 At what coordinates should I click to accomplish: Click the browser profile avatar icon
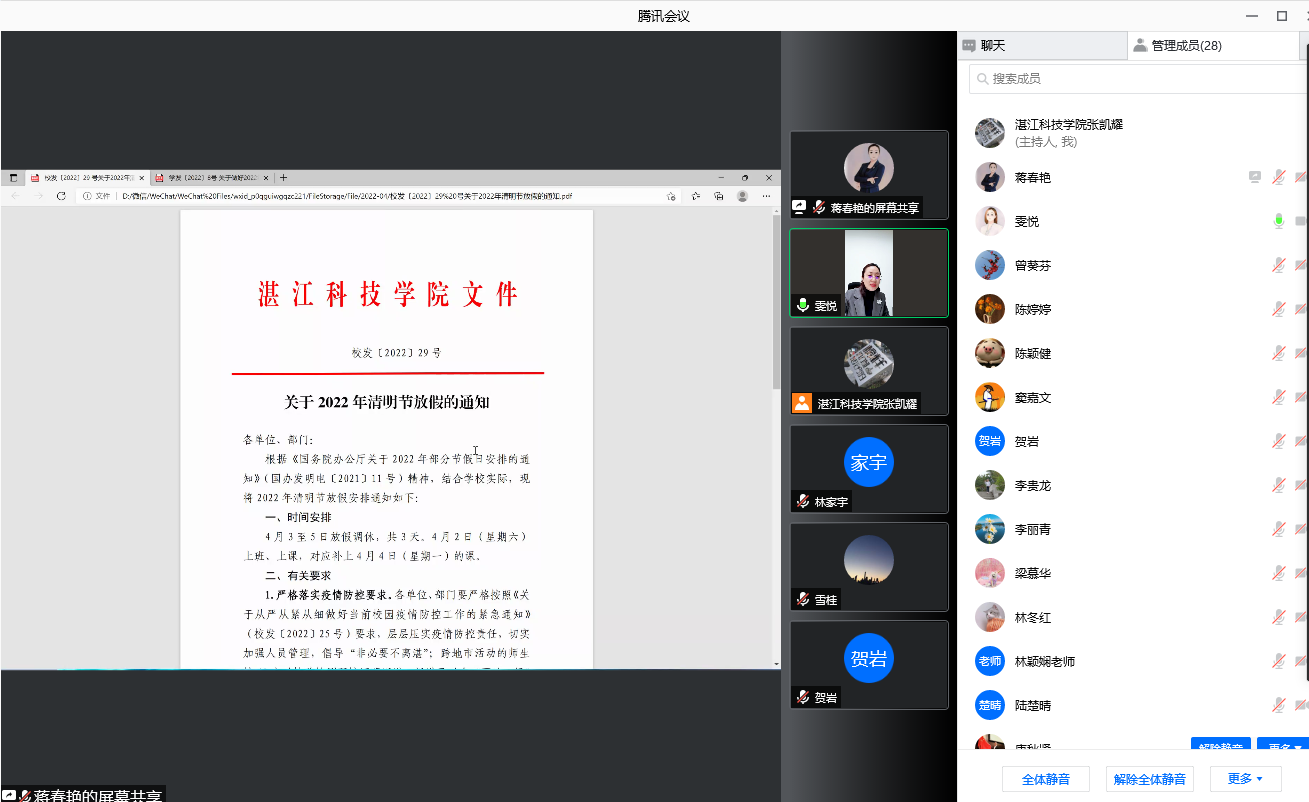pyautogui.click(x=742, y=196)
